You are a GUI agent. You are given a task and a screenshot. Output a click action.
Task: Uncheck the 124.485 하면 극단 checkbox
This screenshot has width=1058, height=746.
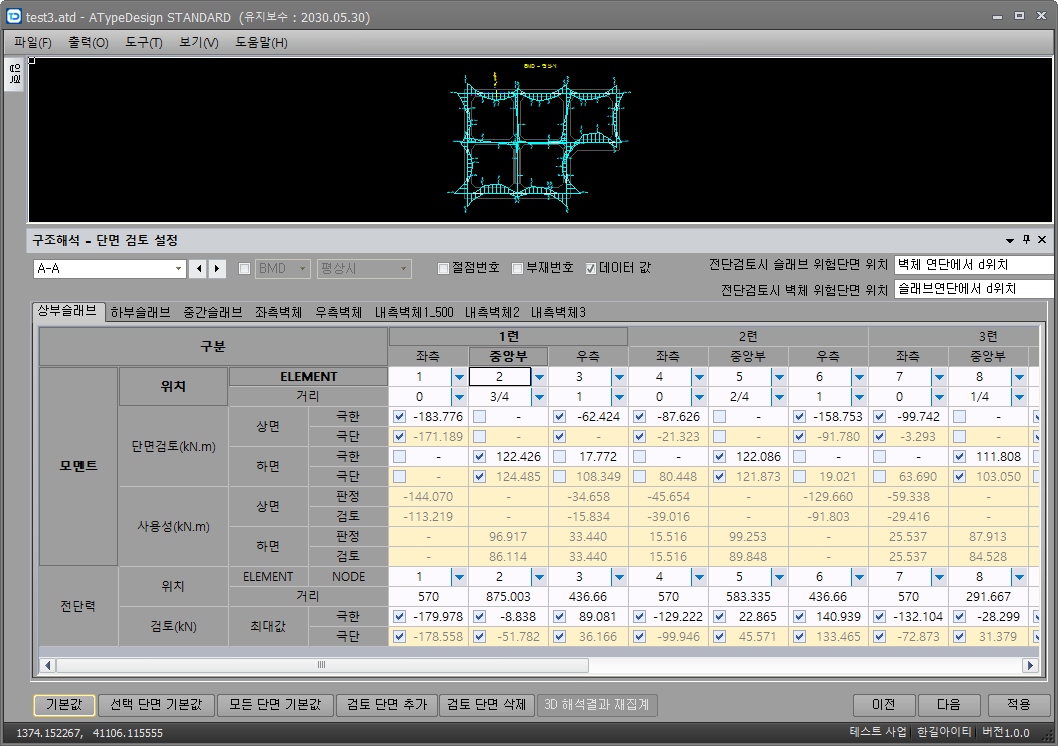[x=480, y=477]
